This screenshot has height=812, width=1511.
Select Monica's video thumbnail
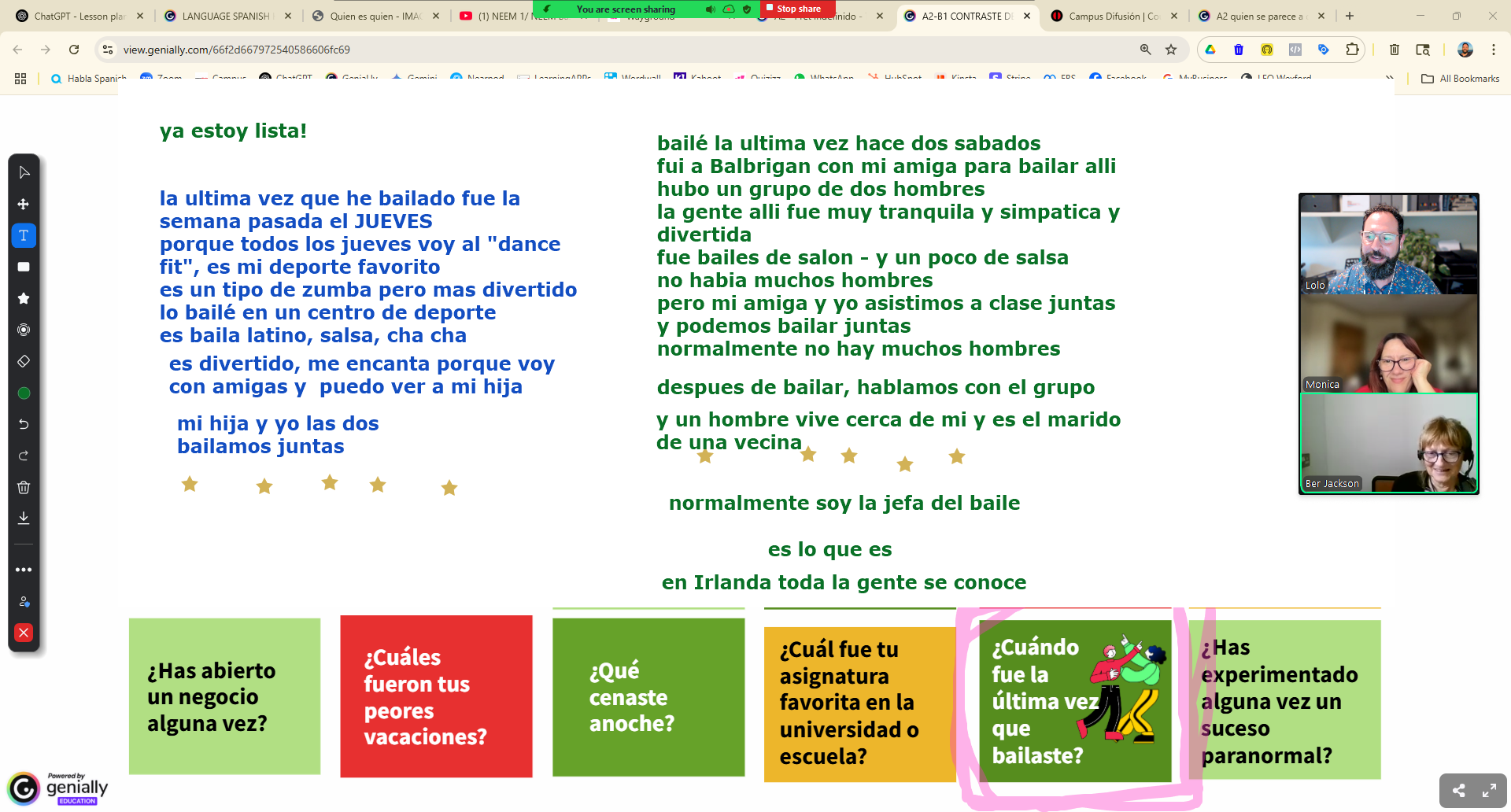point(1389,344)
